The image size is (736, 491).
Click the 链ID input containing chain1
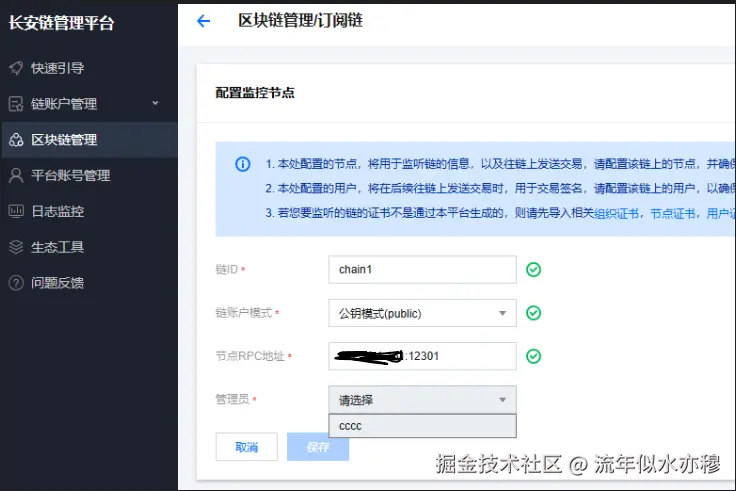pos(422,269)
